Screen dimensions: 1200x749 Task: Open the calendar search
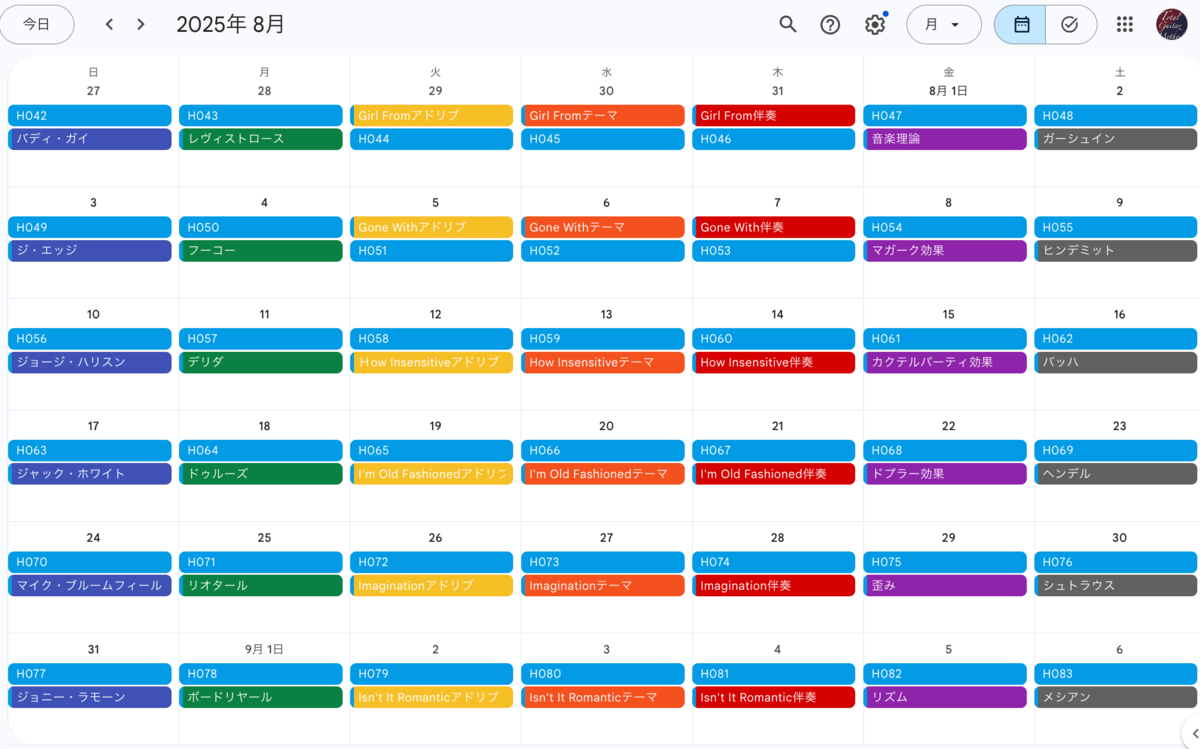(x=788, y=25)
